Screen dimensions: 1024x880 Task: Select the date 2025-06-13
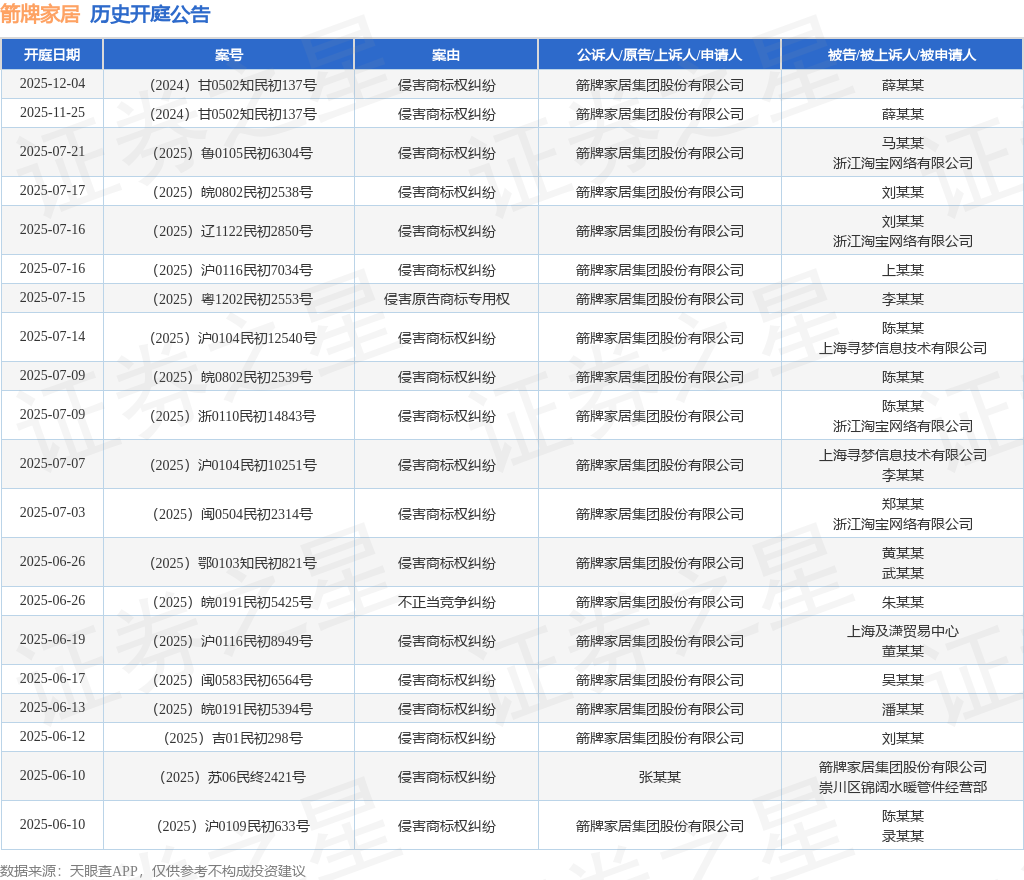52,708
